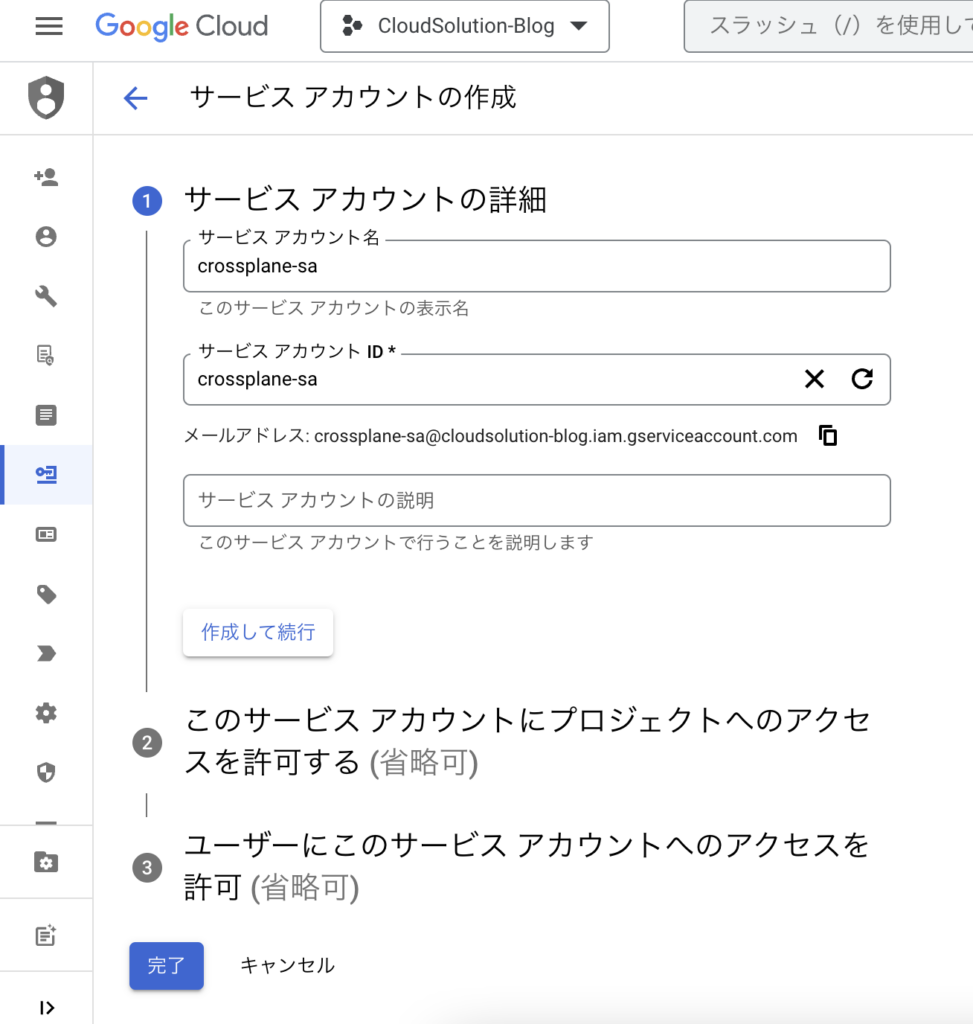
Task: Click the service account description field
Action: pyautogui.click(x=537, y=500)
